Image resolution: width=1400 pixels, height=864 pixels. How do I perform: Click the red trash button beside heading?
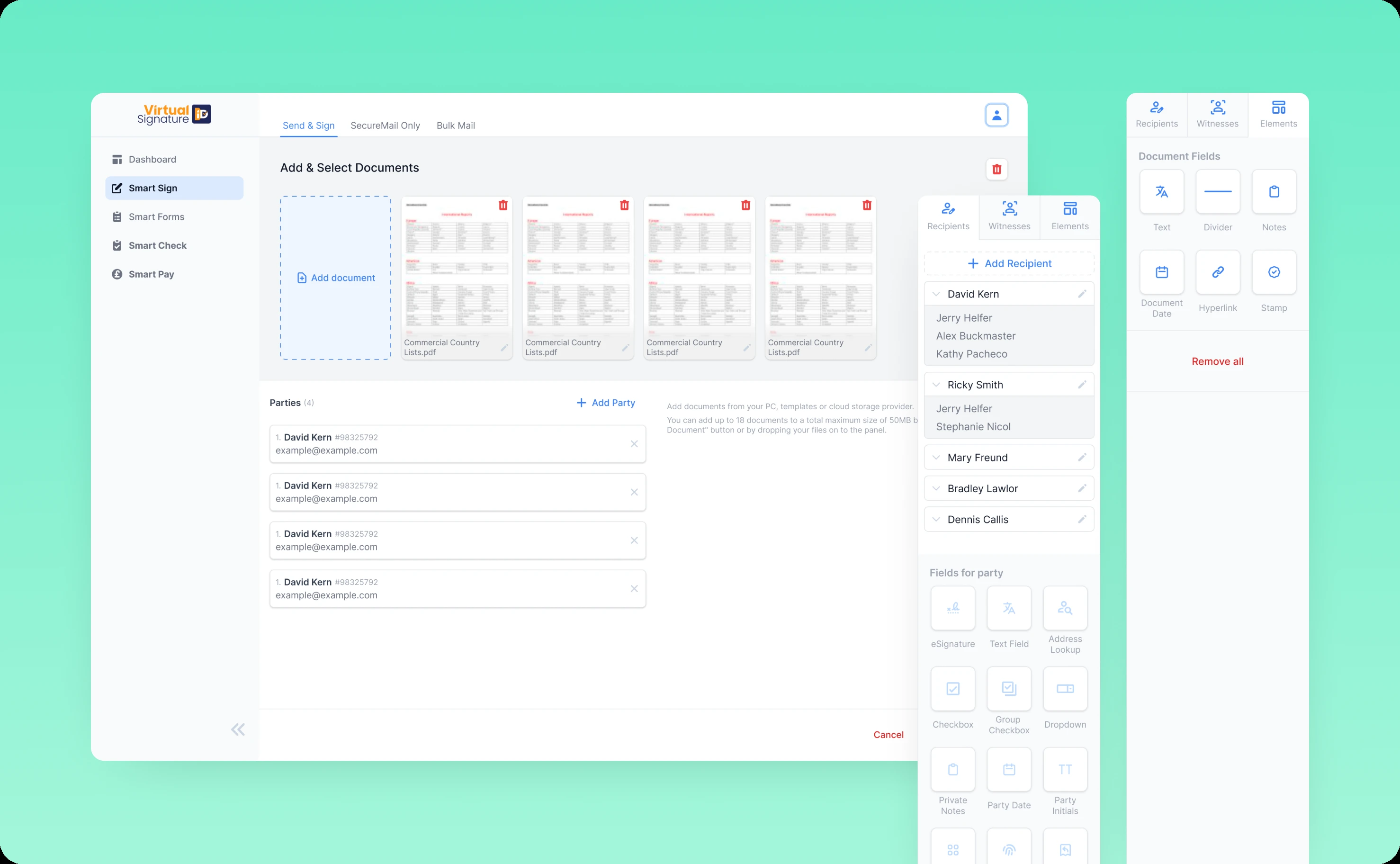pyautogui.click(x=996, y=169)
